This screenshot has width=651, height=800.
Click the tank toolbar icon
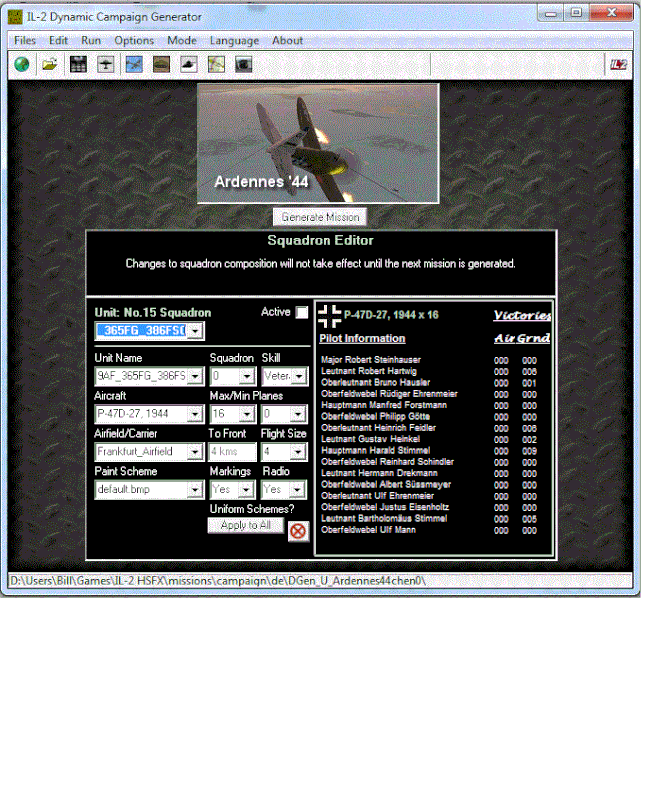162,65
